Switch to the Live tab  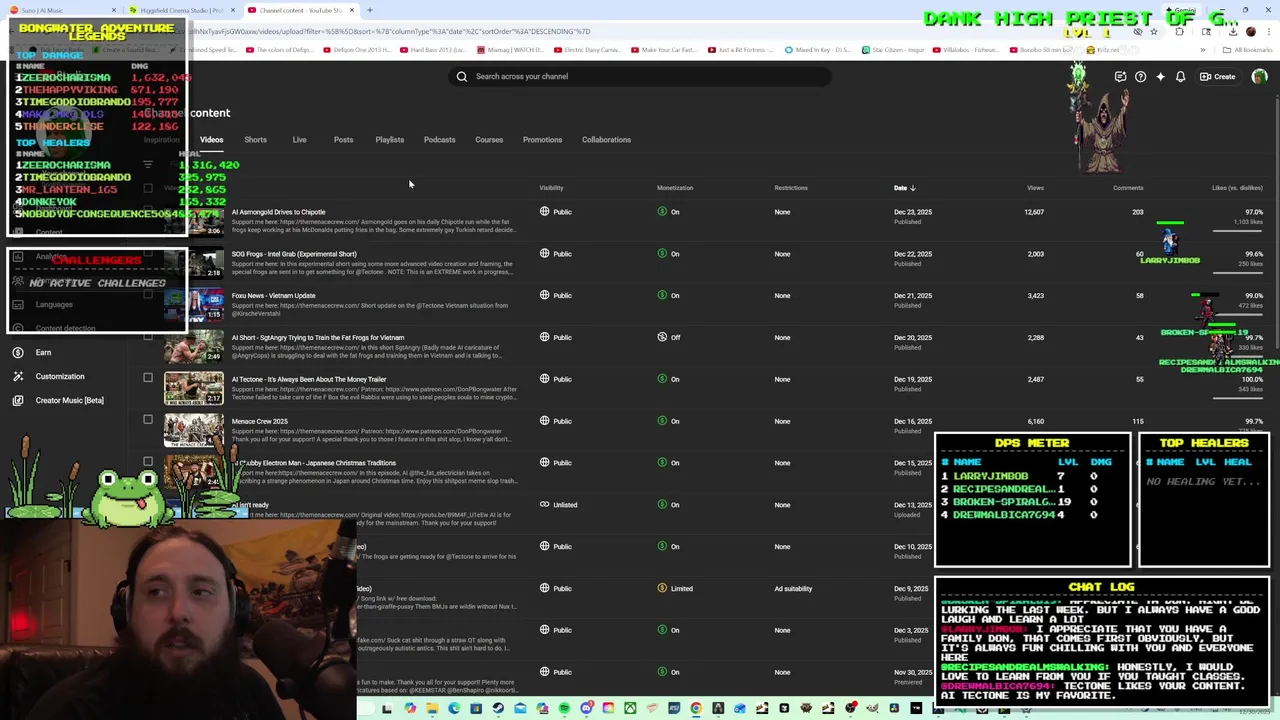[299, 140]
